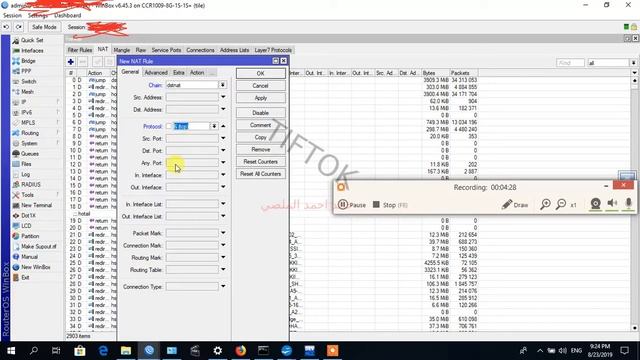Expand the Dst. Address field
The image size is (640, 360).
223,109
